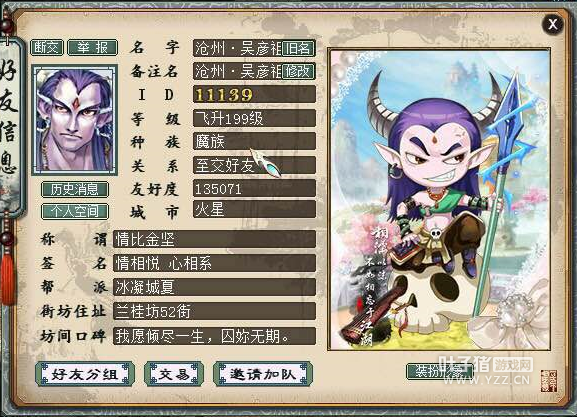Select the ID field showing 11139
577x417 pixels.
coord(254,95)
